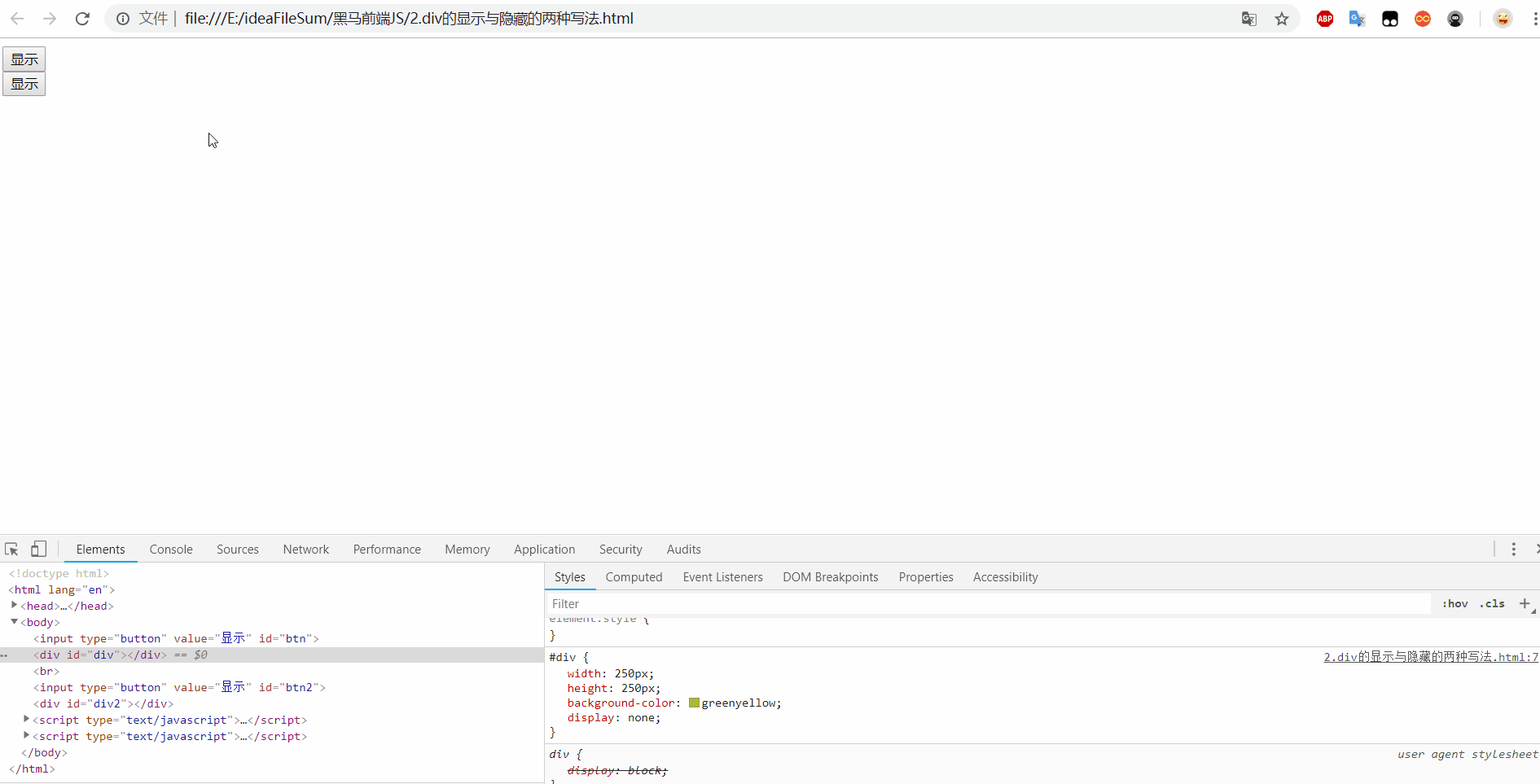This screenshot has width=1540, height=784.
Task: Go back to the previous page
Action: tap(17, 19)
